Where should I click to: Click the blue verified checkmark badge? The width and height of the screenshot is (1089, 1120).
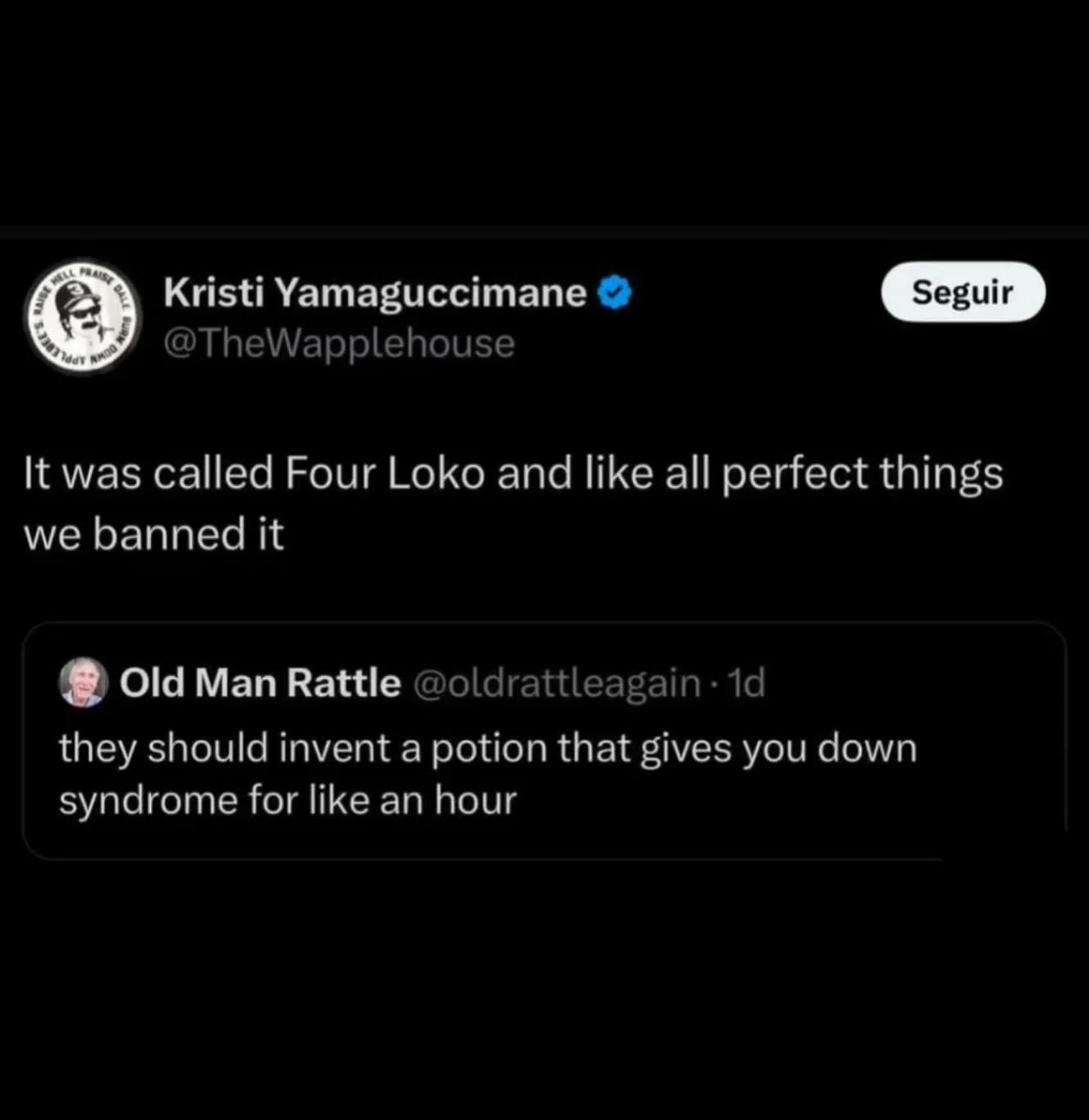(615, 293)
